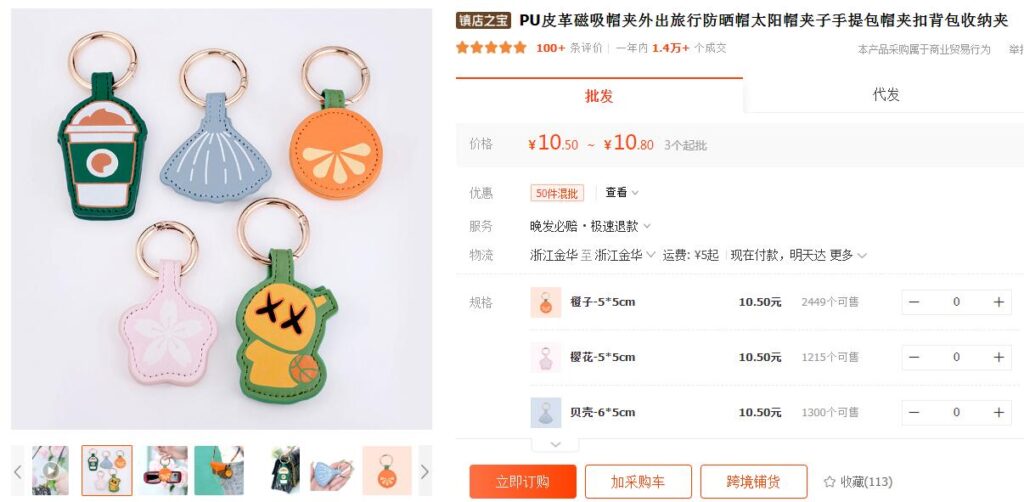1024x502 pixels.
Task: Increase quantity for 橙子-5*5cm
Action: point(999,302)
